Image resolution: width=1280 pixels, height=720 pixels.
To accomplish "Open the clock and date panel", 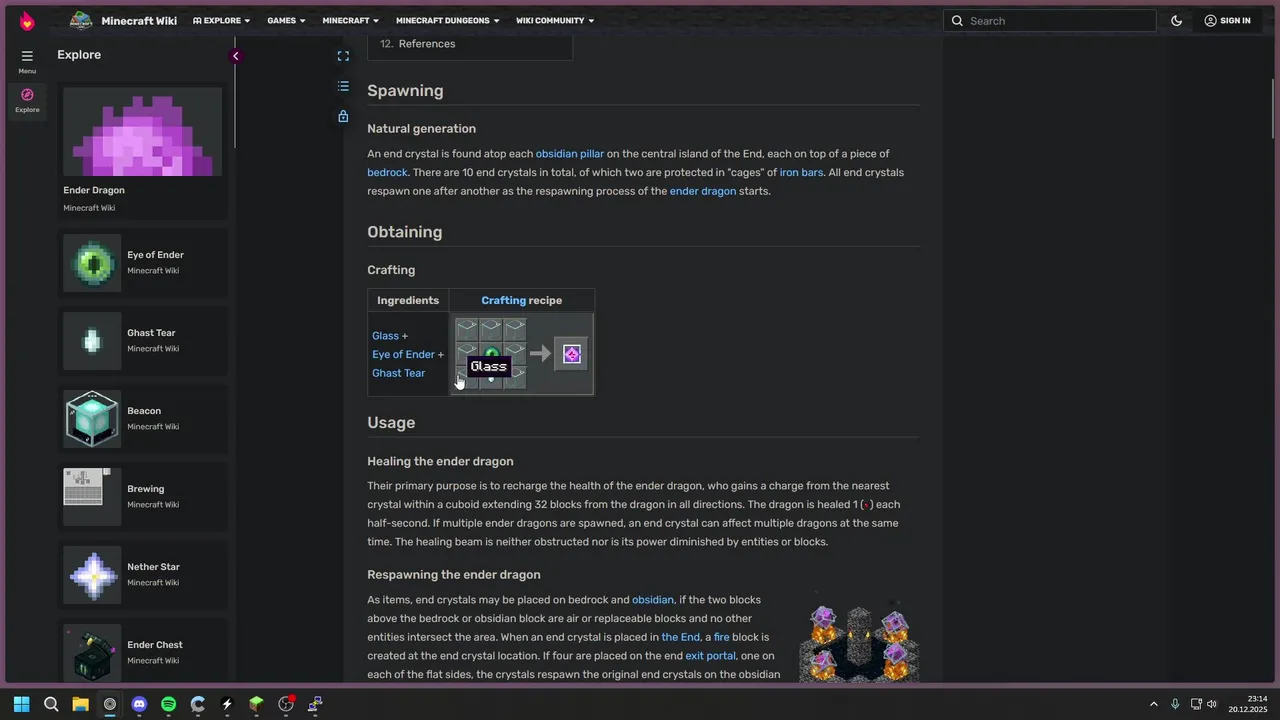I will tap(1250, 704).
